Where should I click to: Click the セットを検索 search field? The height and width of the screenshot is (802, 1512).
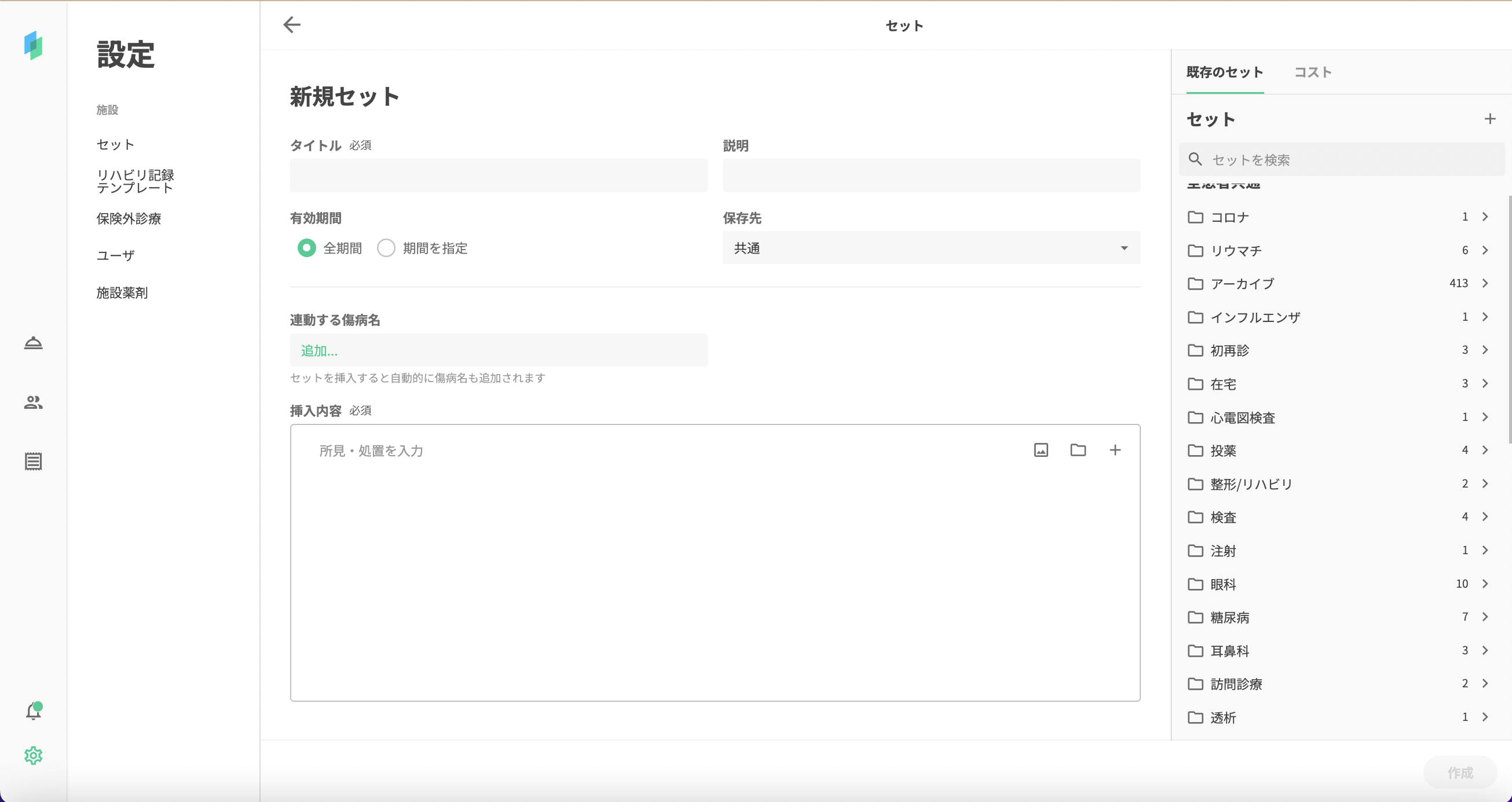click(1342, 159)
